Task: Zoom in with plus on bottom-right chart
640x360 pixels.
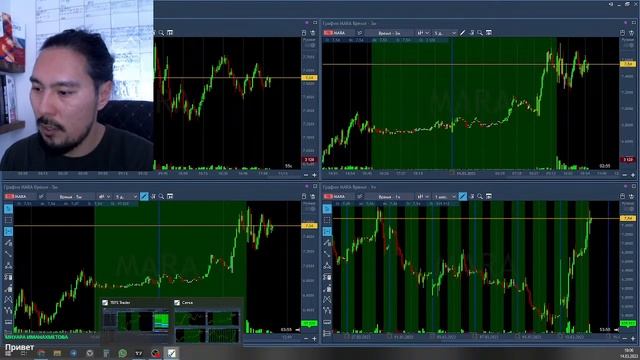Action: tap(633, 338)
